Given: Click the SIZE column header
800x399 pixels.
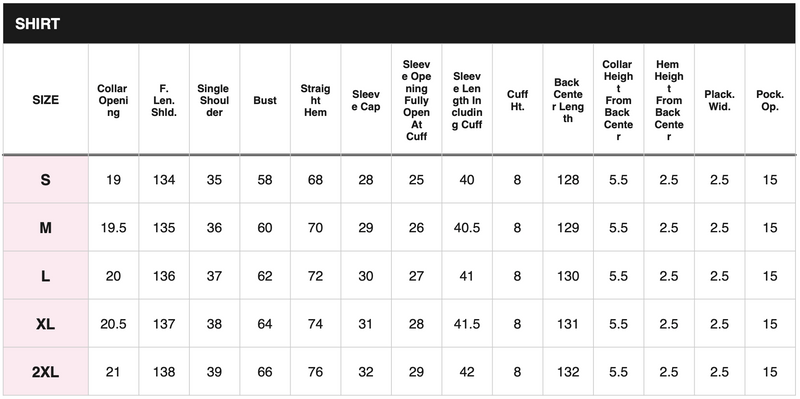Looking at the screenshot, I should (45, 100).
